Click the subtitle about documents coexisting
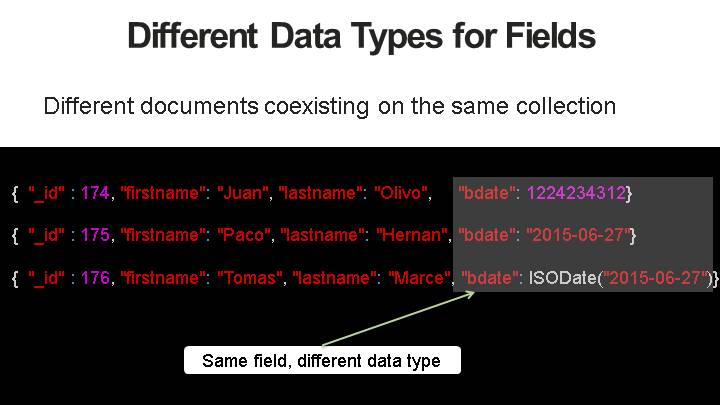 tap(329, 105)
